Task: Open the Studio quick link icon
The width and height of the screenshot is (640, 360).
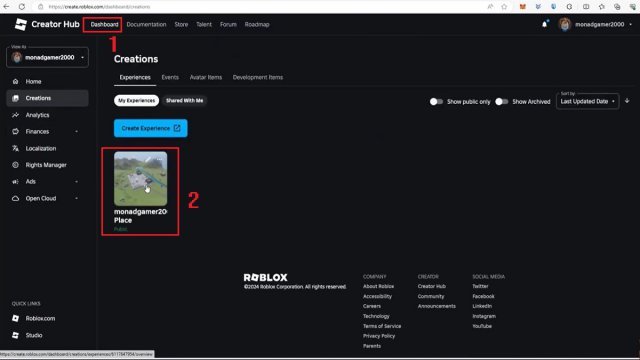Action: coord(16,335)
